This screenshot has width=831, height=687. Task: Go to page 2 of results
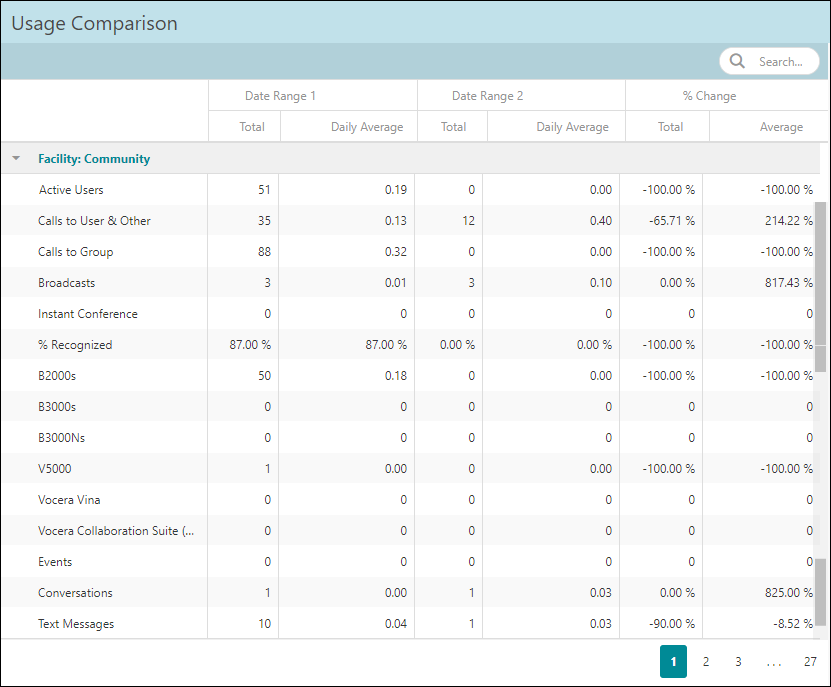(x=706, y=661)
